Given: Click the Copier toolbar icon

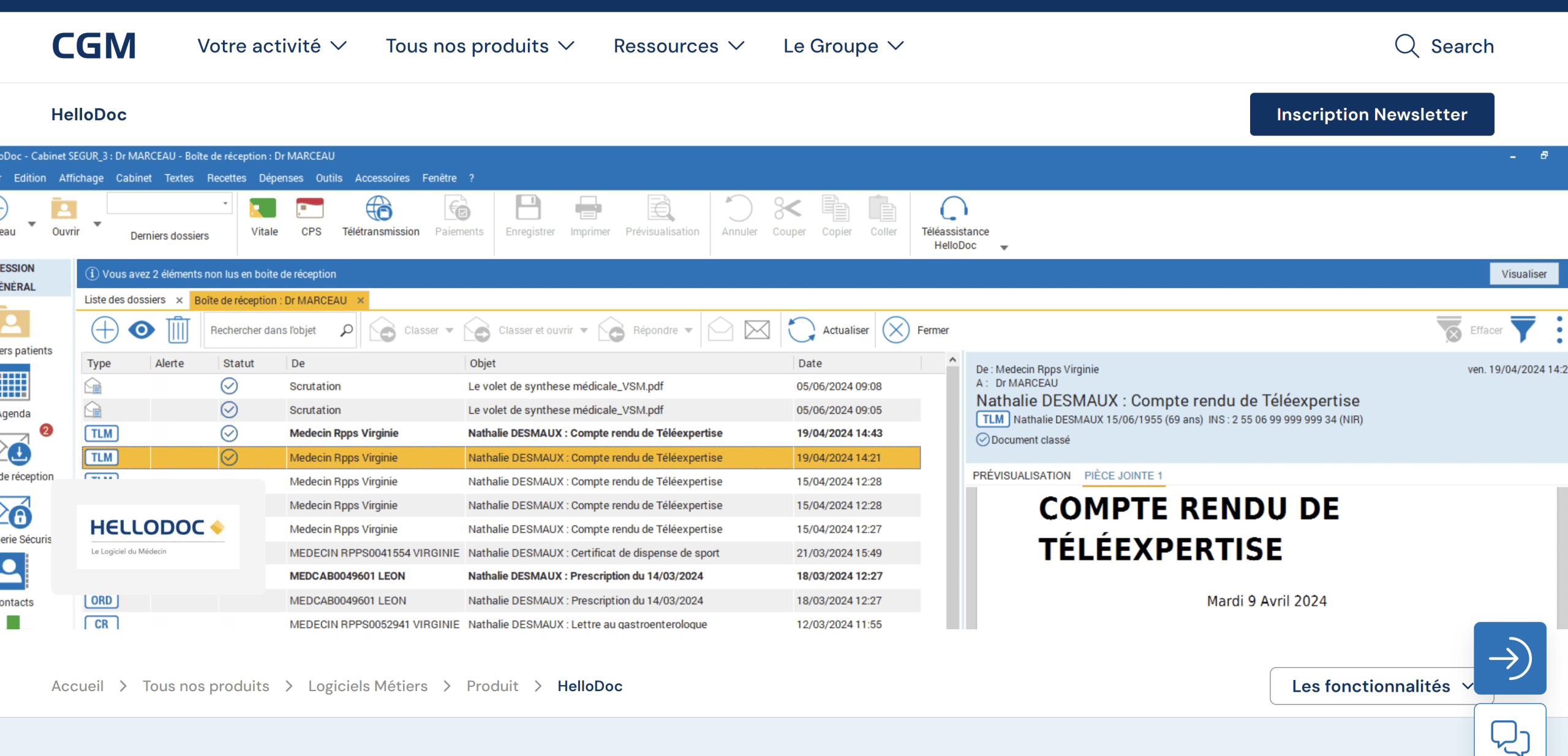Looking at the screenshot, I should (836, 208).
